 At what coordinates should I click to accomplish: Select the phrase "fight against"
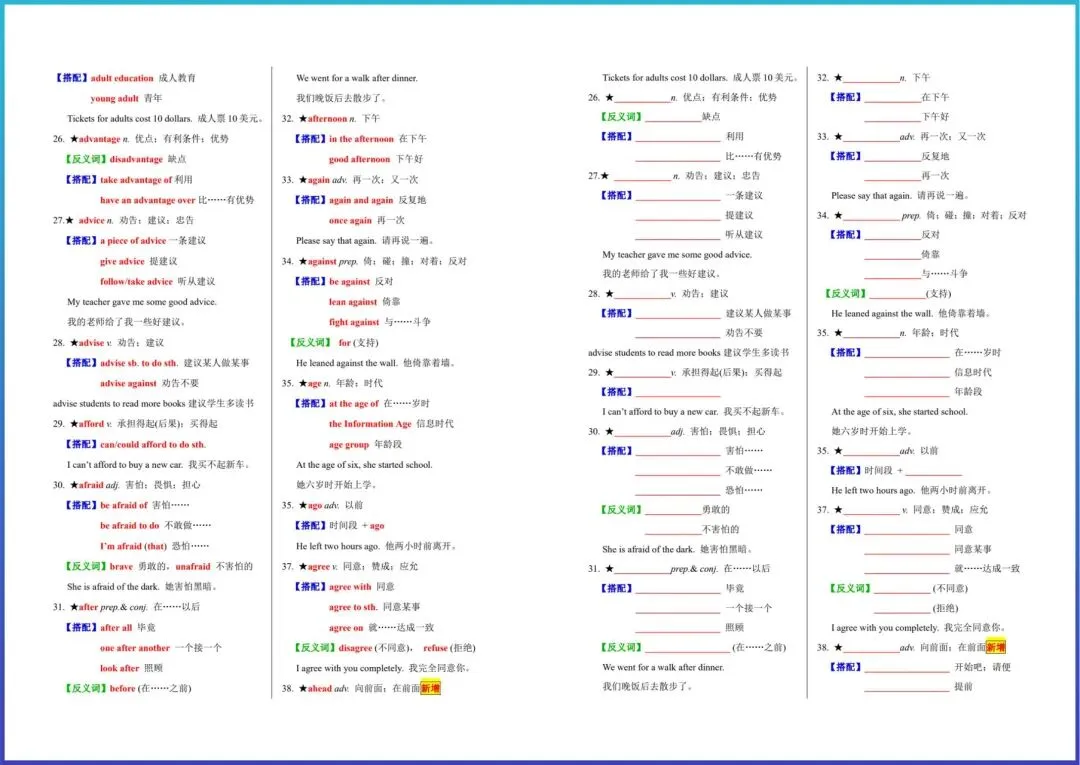point(354,322)
